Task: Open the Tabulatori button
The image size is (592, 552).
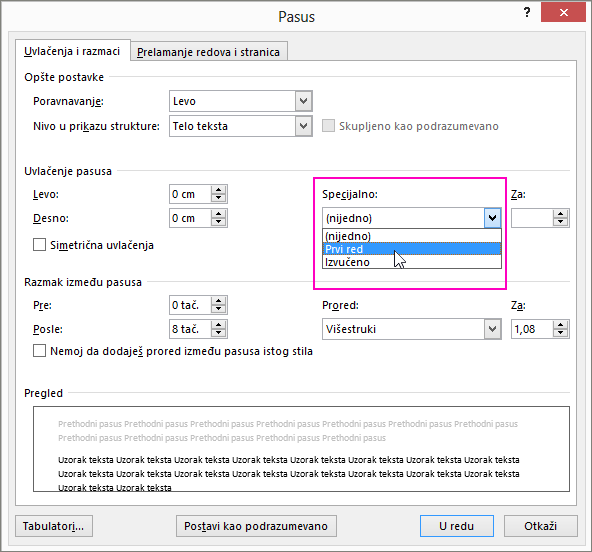Action: [54, 526]
